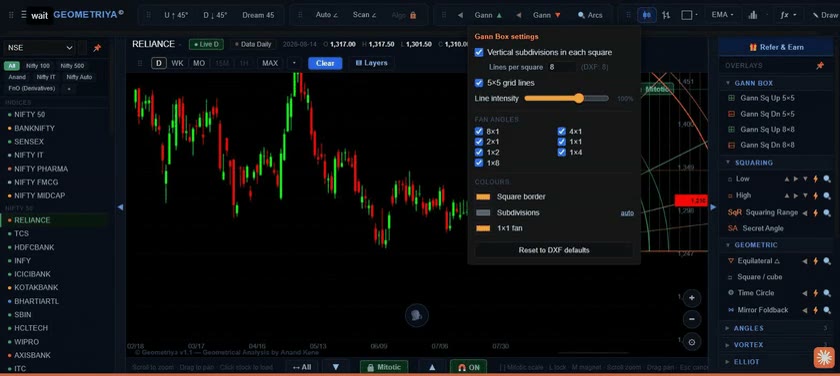Pin the exchange sidebar with the pushpin
840x376 pixels.
(x=97, y=48)
